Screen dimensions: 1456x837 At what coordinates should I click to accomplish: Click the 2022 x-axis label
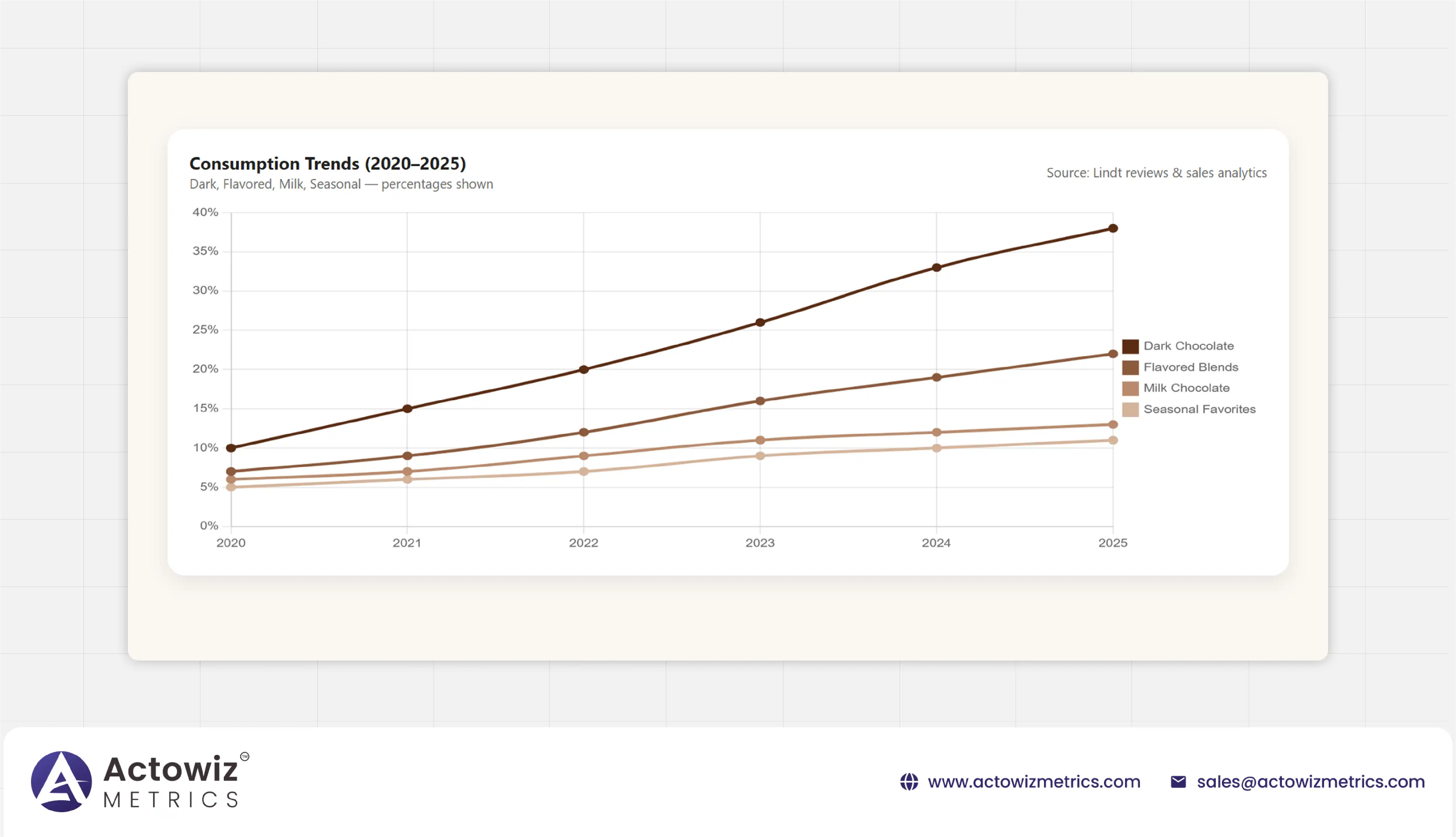(x=584, y=543)
